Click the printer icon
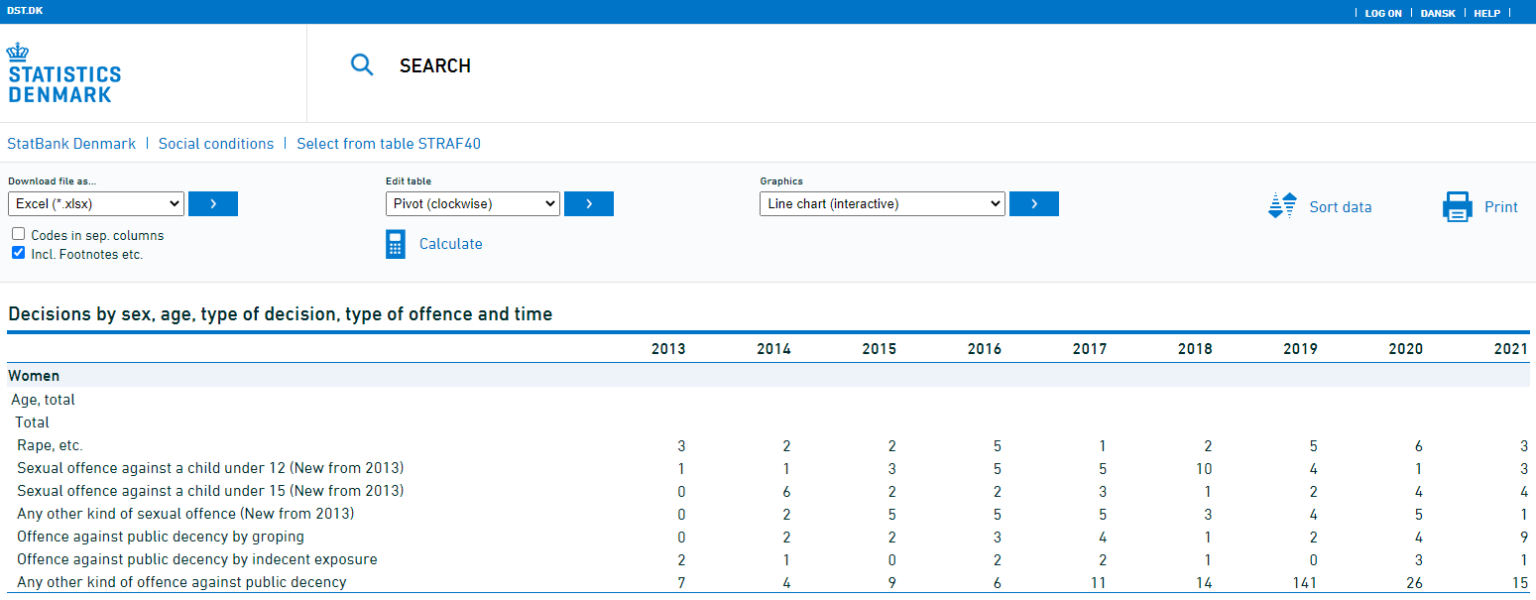 point(1457,207)
